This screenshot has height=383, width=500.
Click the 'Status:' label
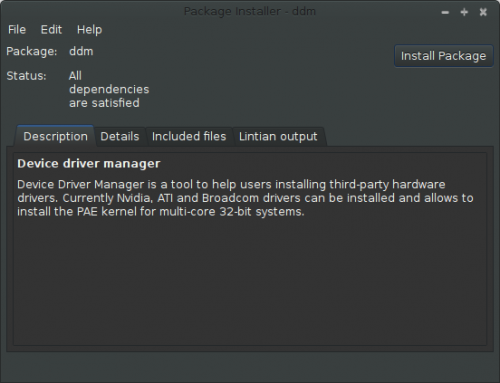[26, 76]
